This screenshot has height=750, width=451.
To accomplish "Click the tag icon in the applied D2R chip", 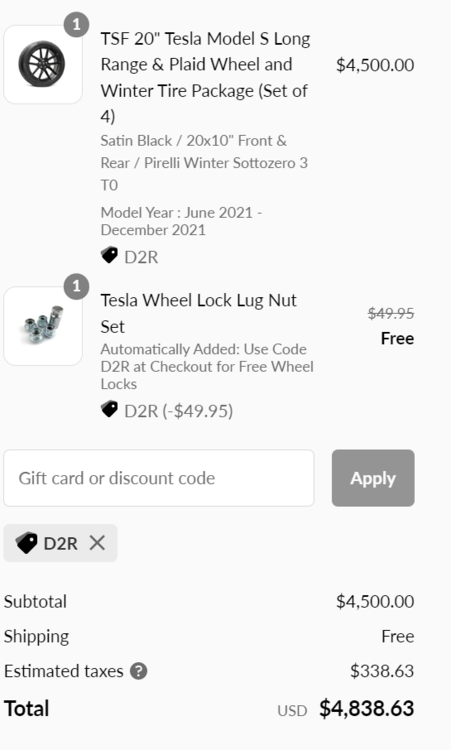I will (26, 543).
